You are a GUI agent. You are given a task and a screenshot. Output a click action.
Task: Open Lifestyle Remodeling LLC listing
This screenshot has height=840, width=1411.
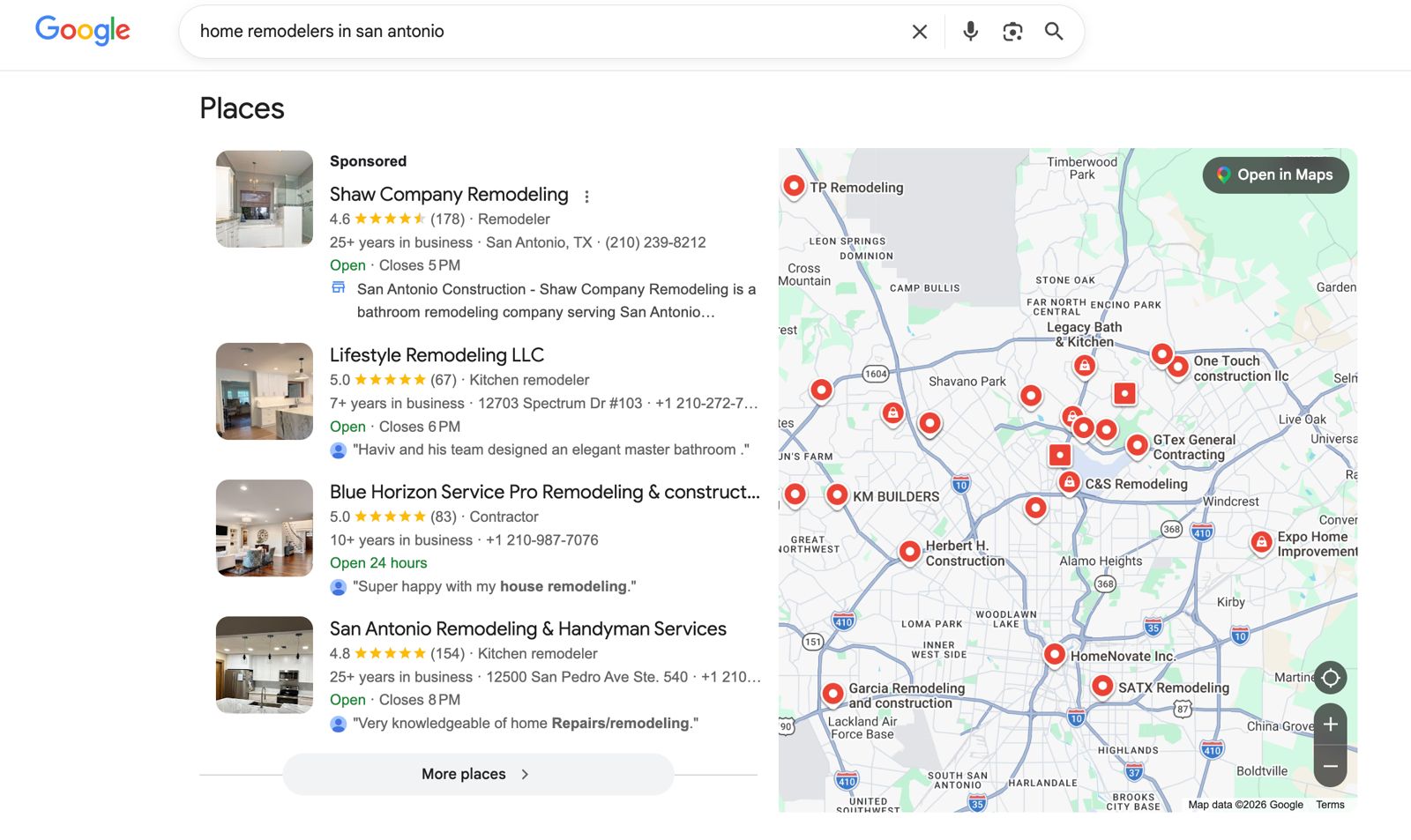[437, 354]
